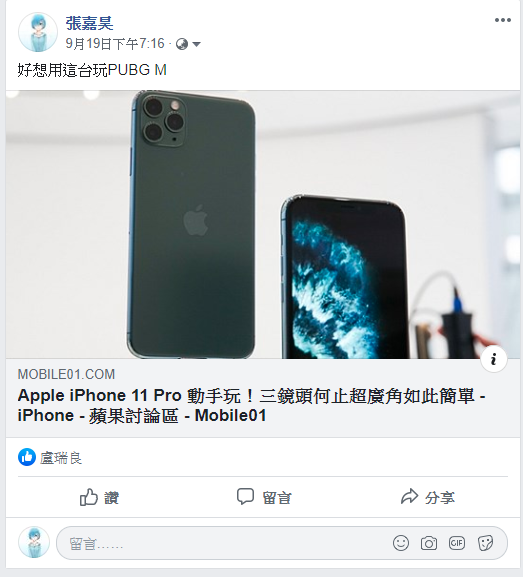The height and width of the screenshot is (577, 523).
Task: View who liked: 盧瑞良
Action: pyautogui.click(x=61, y=458)
